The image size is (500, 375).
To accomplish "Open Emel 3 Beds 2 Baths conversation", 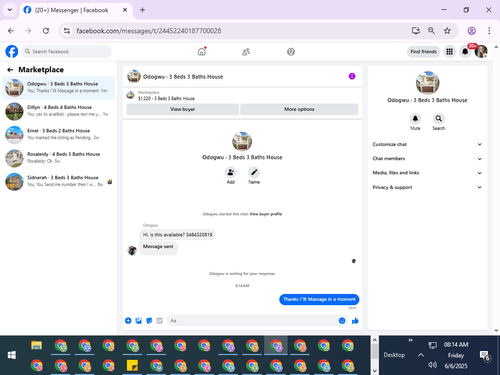I will point(59,134).
